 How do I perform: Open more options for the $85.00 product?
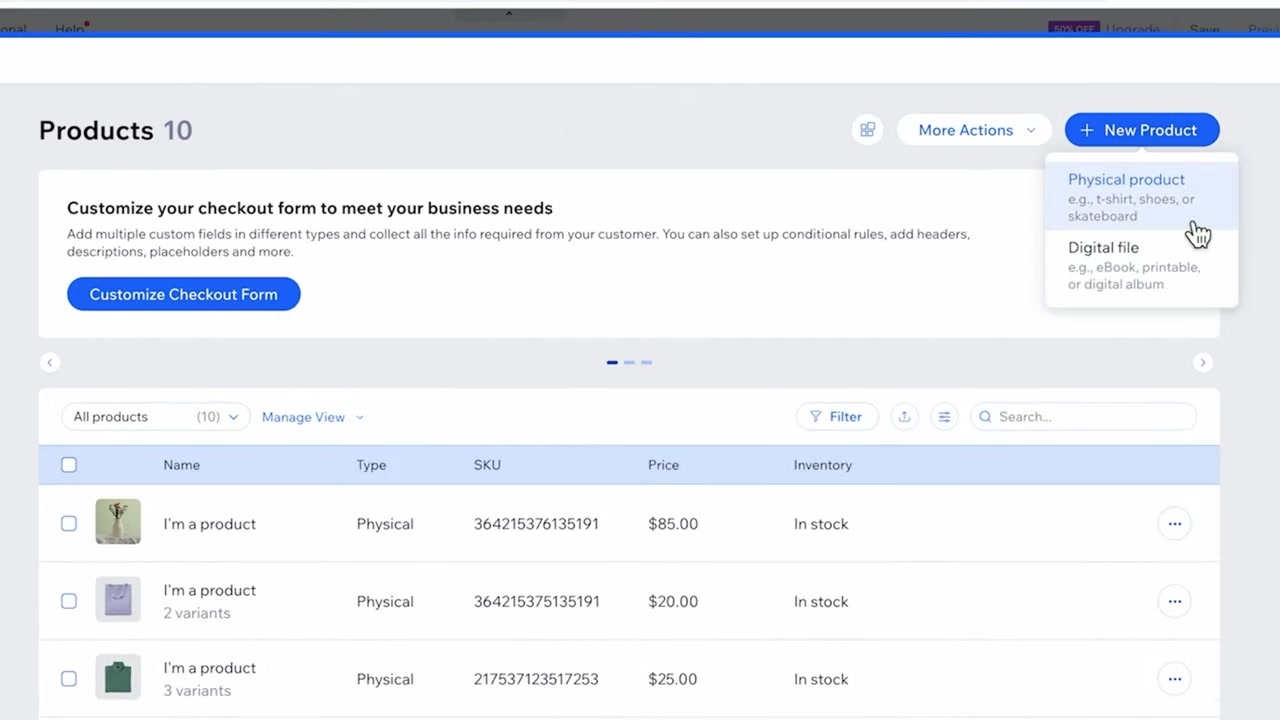[x=1175, y=524]
